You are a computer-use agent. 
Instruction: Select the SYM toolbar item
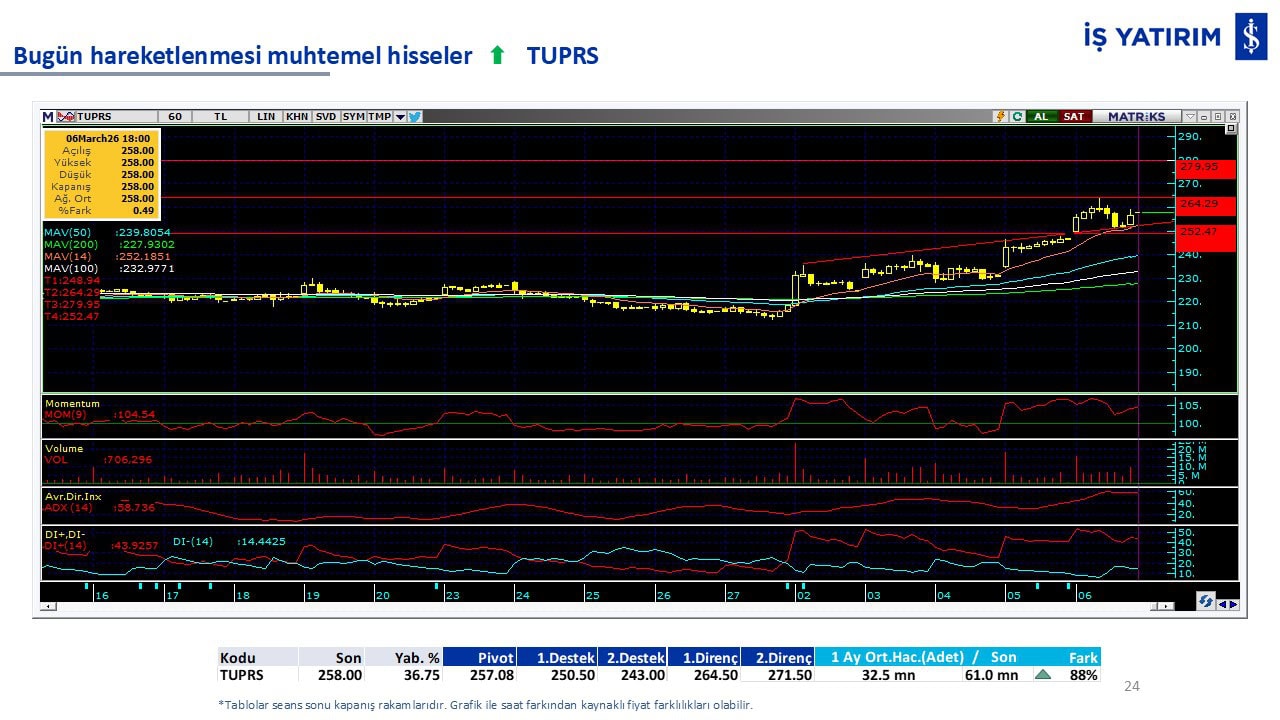pyautogui.click(x=353, y=116)
